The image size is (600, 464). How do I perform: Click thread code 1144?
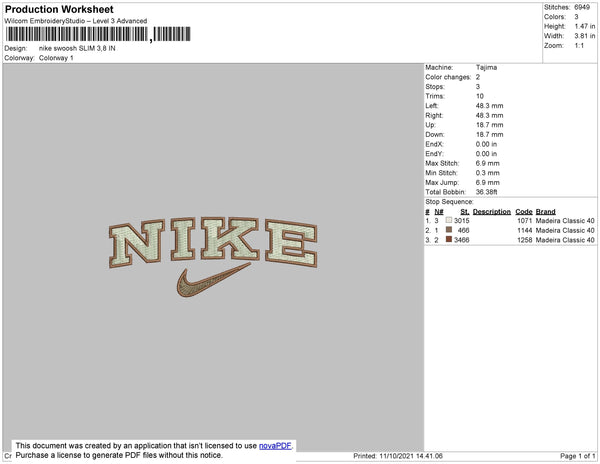tap(525, 230)
